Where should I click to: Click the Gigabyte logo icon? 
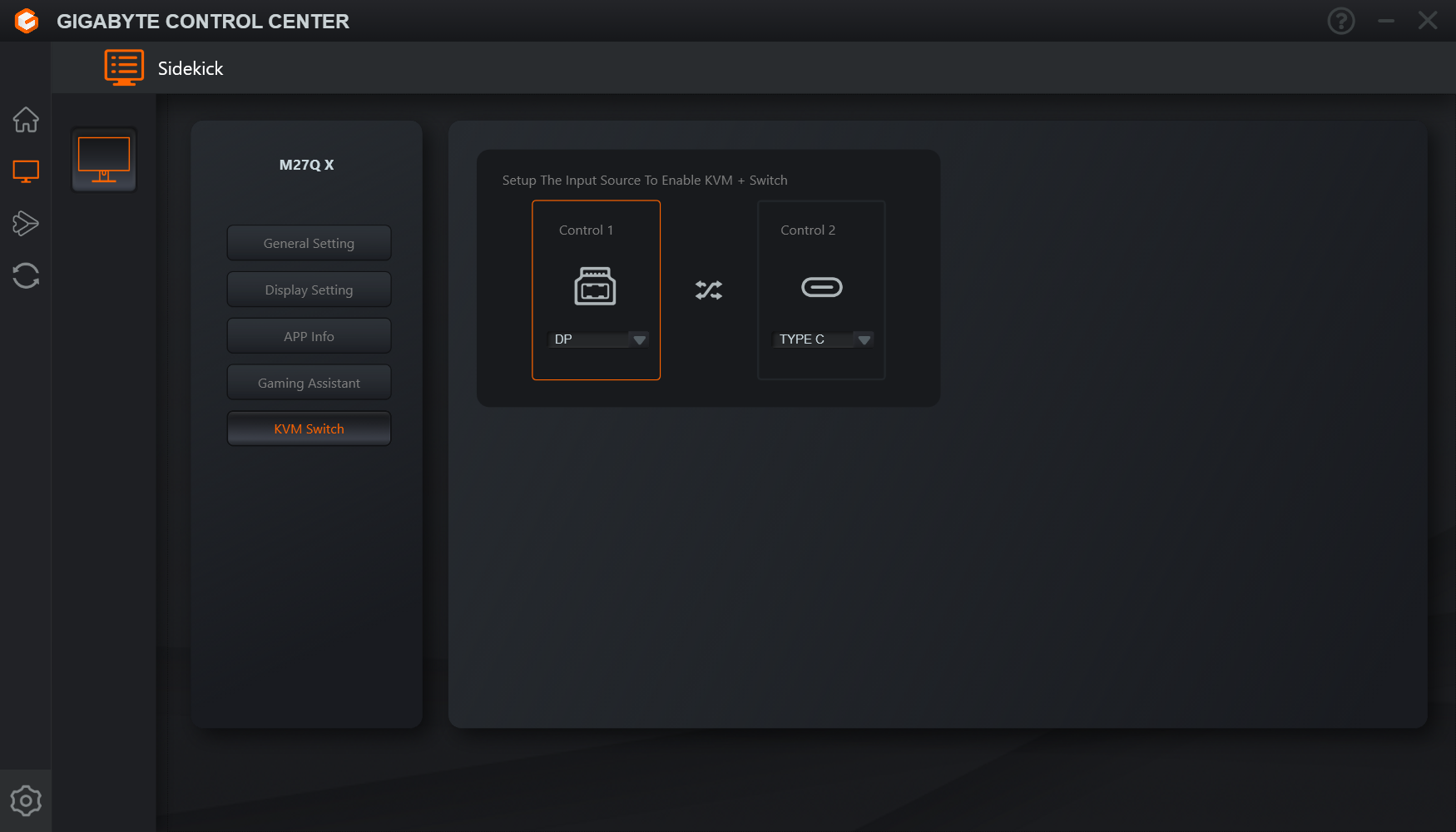[x=27, y=21]
